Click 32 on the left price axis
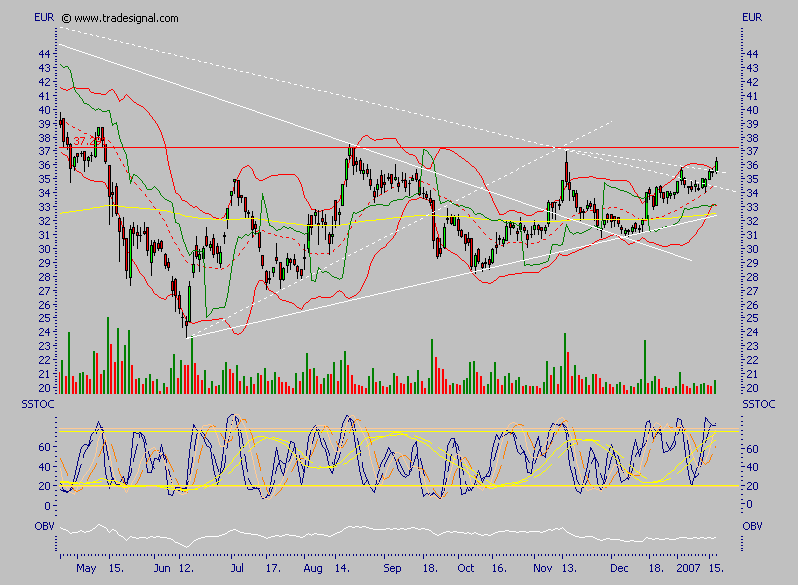Viewport: 798px width, 585px height. [44, 221]
